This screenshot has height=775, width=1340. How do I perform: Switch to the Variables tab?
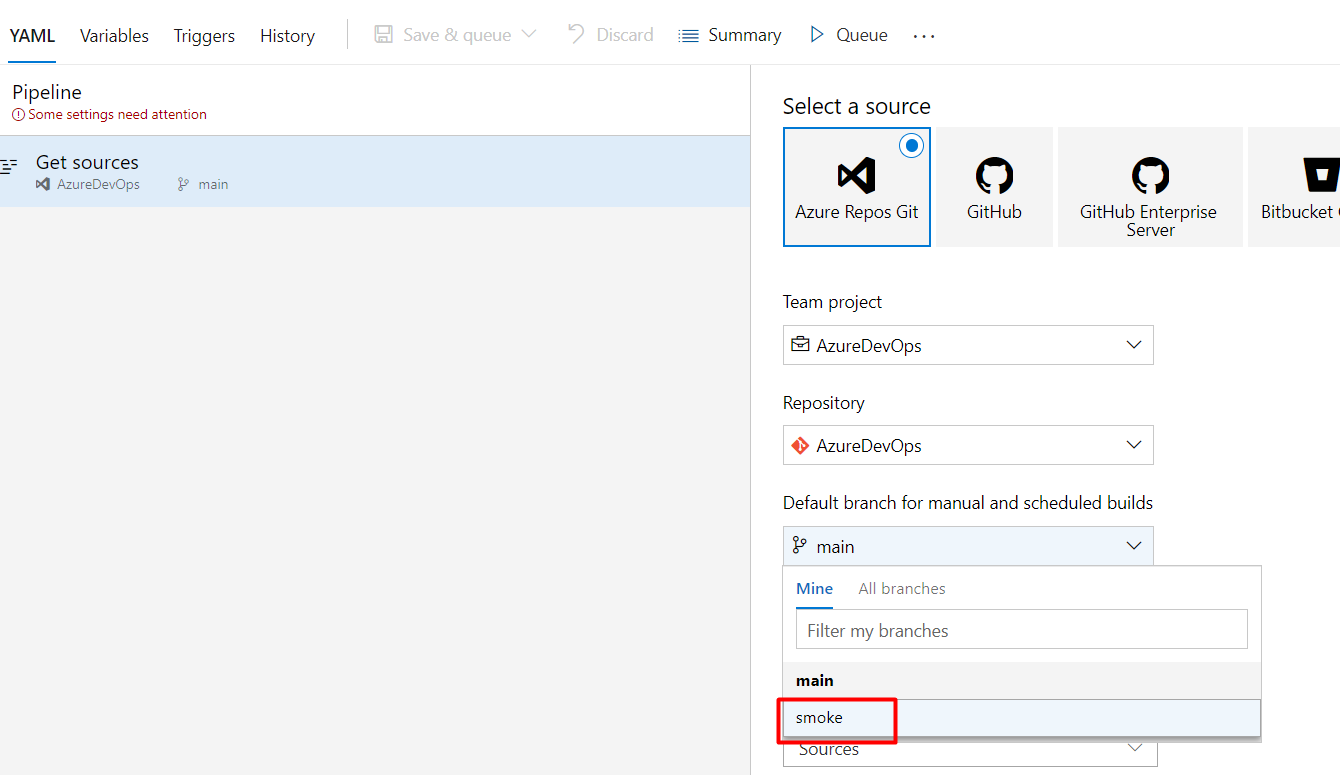coord(114,36)
